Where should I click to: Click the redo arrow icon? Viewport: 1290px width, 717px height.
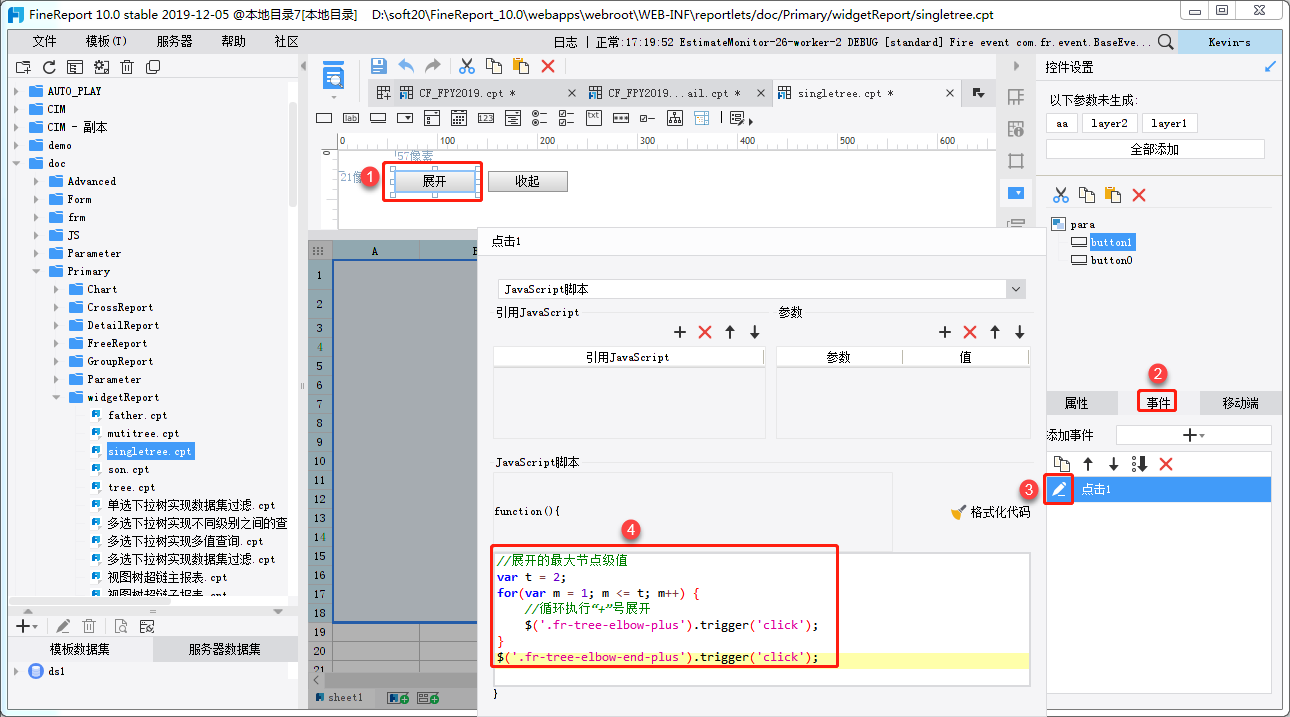click(433, 66)
